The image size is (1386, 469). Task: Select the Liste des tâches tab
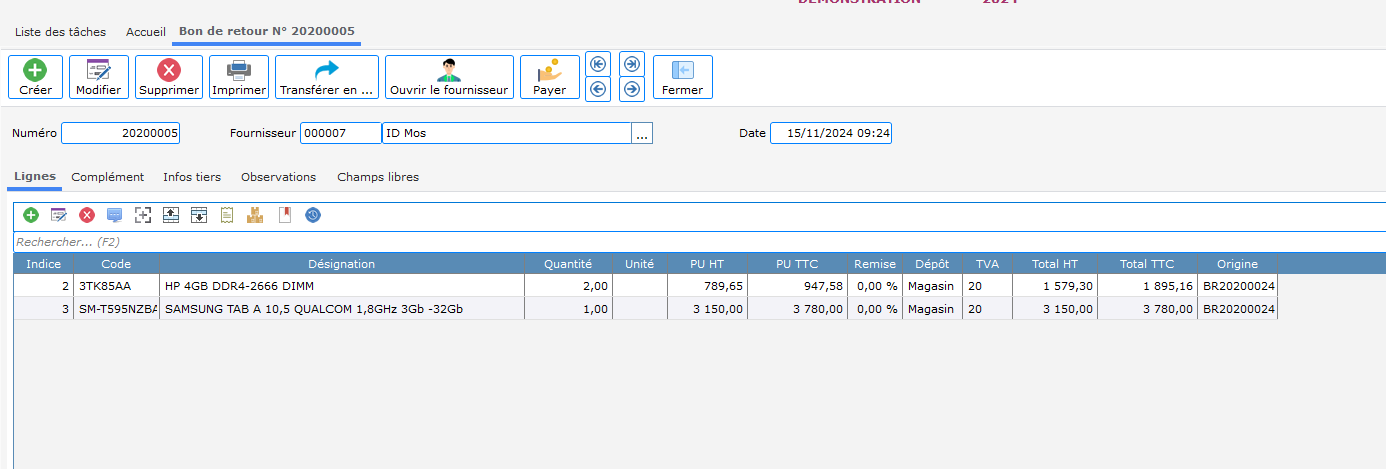pyautogui.click(x=60, y=32)
